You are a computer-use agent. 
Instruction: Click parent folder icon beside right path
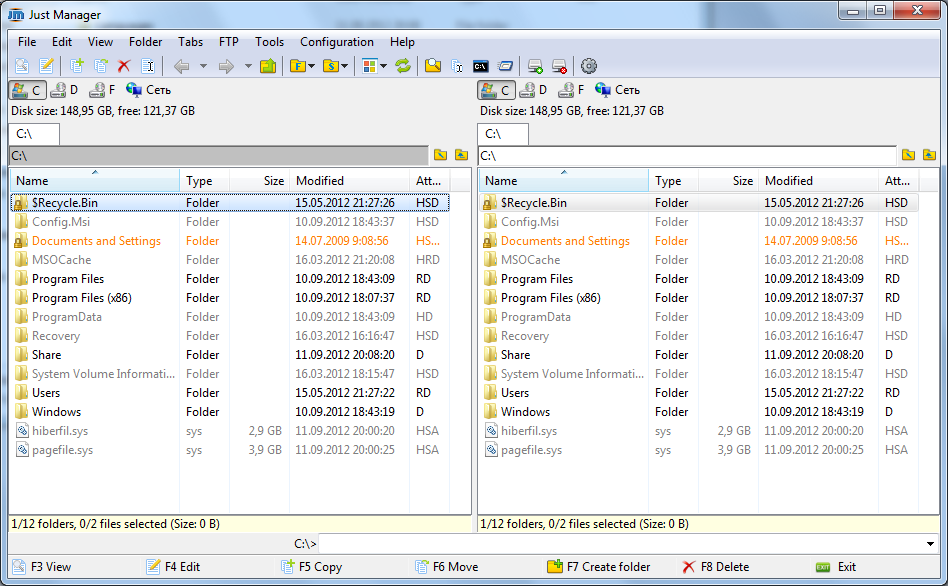click(x=929, y=155)
